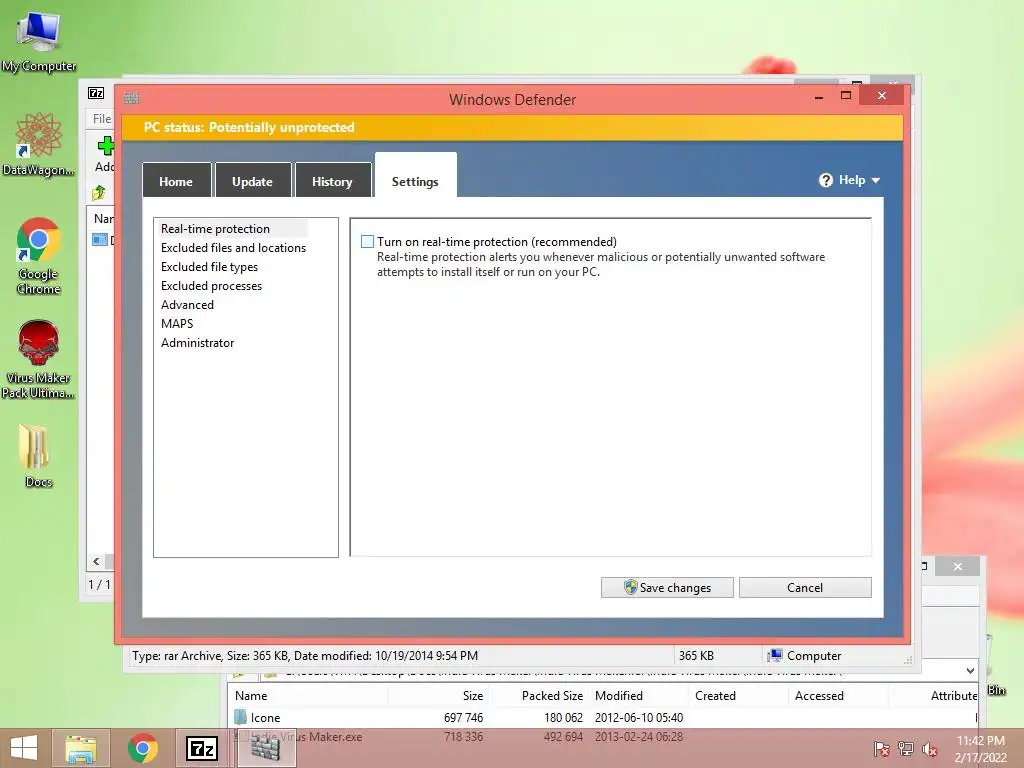Switch to the Update tab
Screen dimensions: 1024x768
pos(253,181)
